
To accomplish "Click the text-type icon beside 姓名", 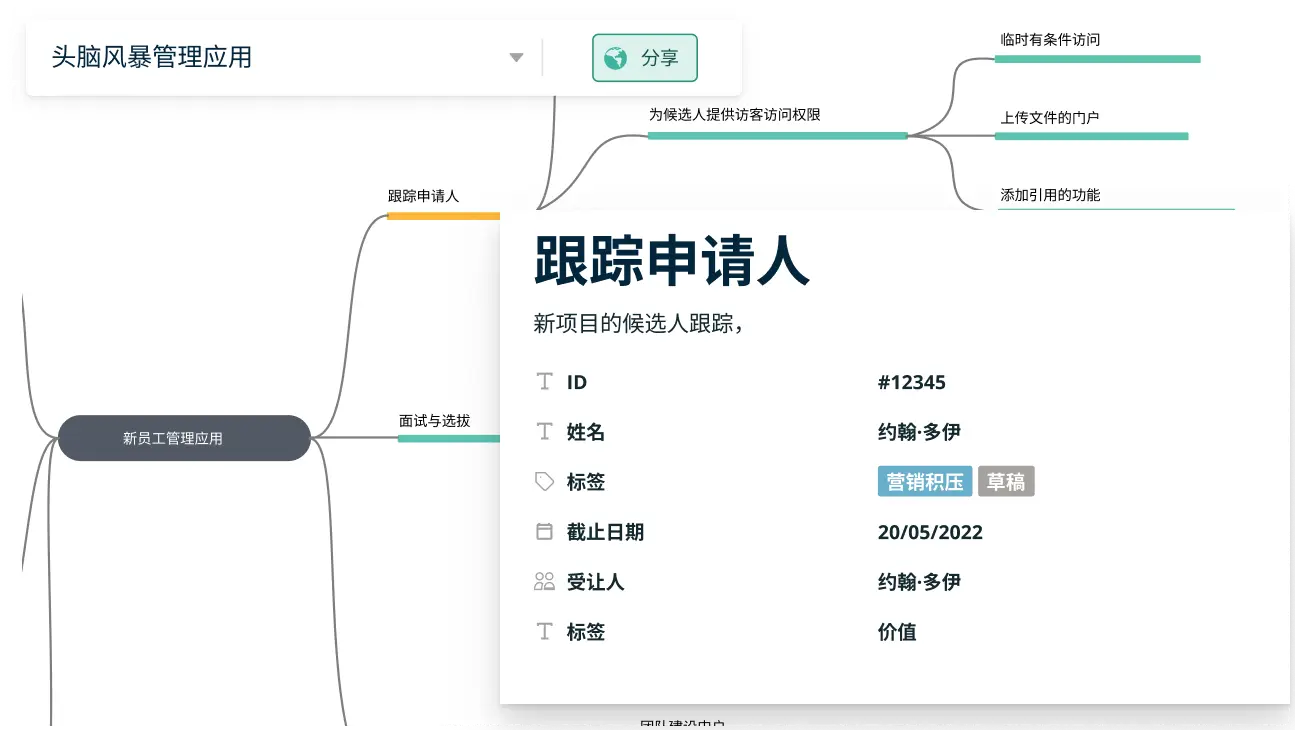I will point(544,432).
